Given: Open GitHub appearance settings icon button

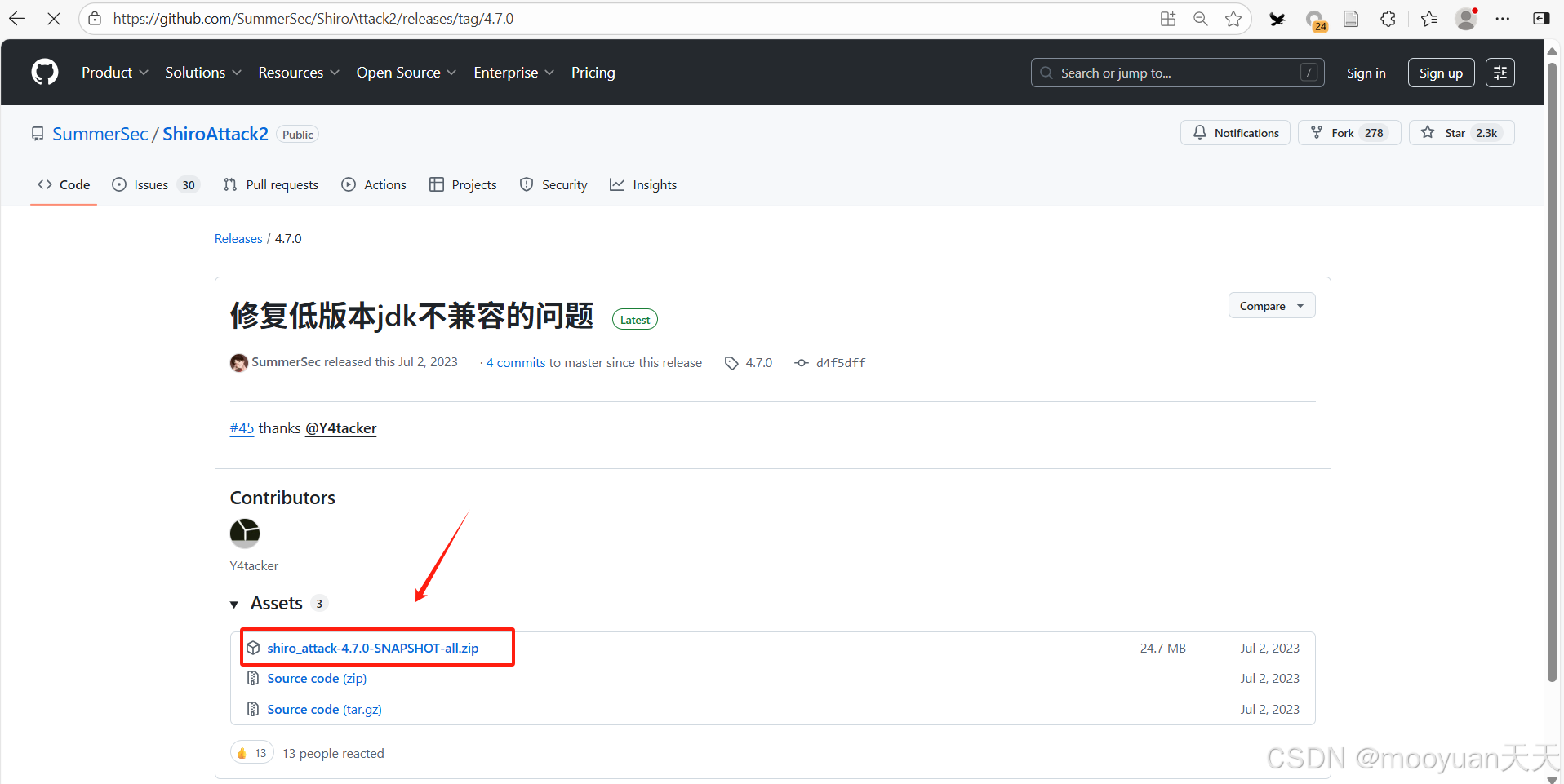Looking at the screenshot, I should coord(1500,73).
